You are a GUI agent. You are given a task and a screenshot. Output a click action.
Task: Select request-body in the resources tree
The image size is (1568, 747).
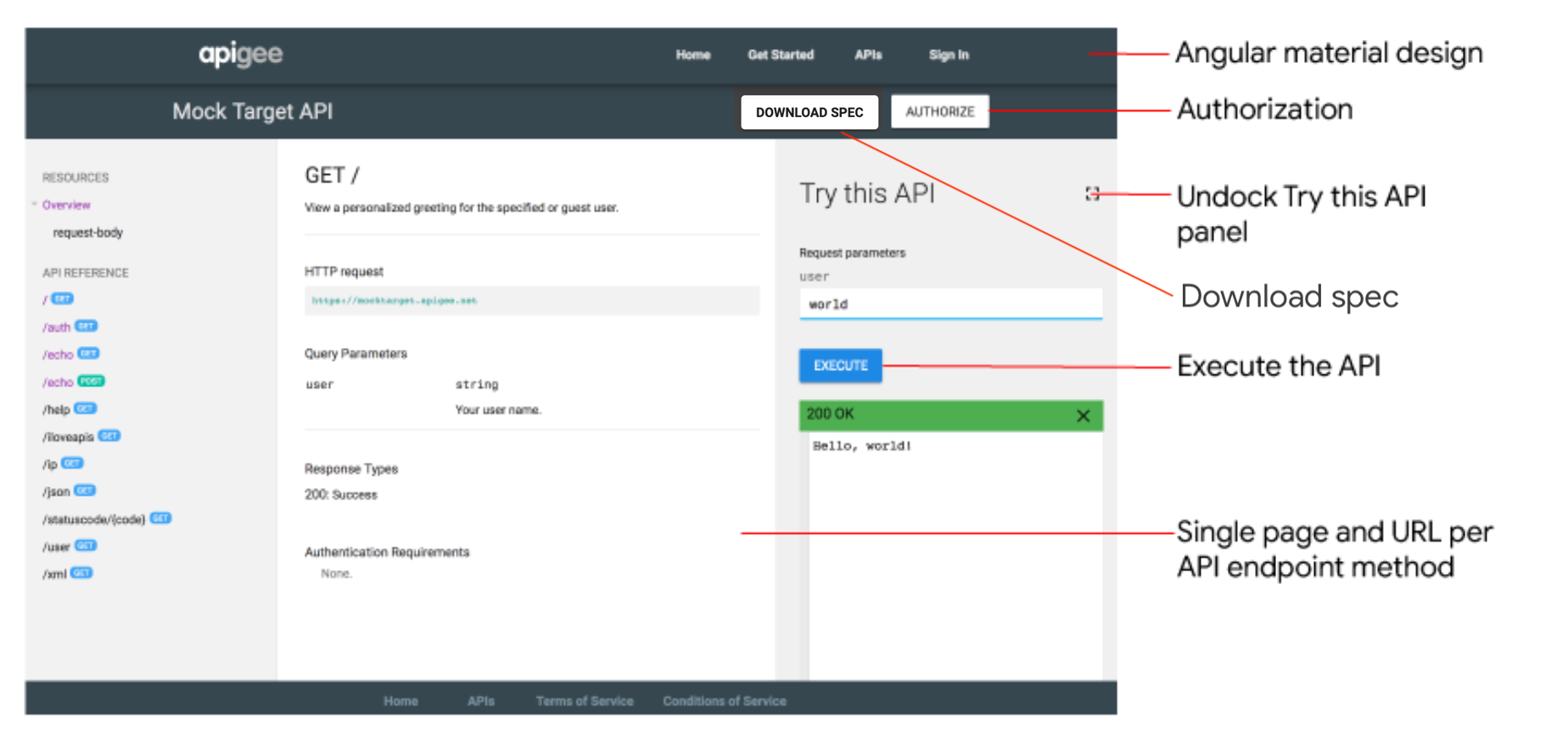pos(87,233)
